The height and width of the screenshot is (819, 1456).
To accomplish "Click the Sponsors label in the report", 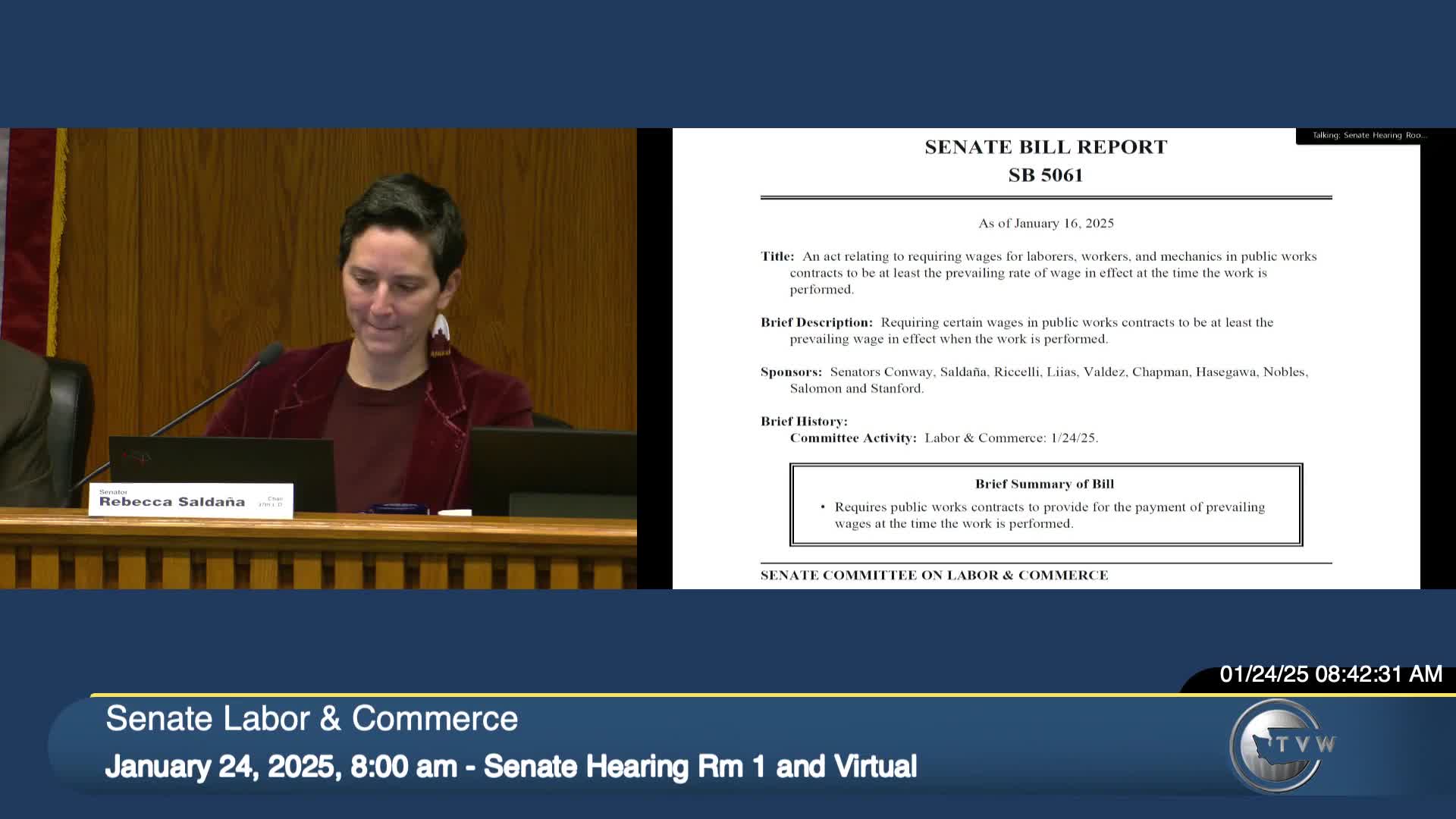I will [x=790, y=372].
